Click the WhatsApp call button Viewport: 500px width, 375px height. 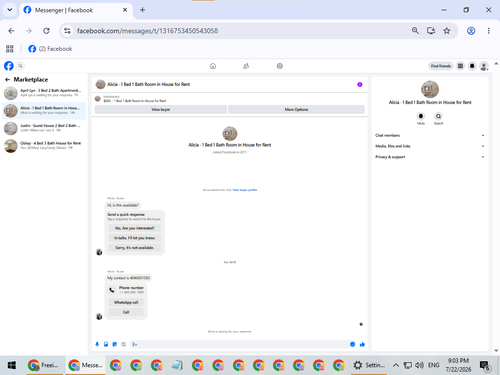coord(126,302)
